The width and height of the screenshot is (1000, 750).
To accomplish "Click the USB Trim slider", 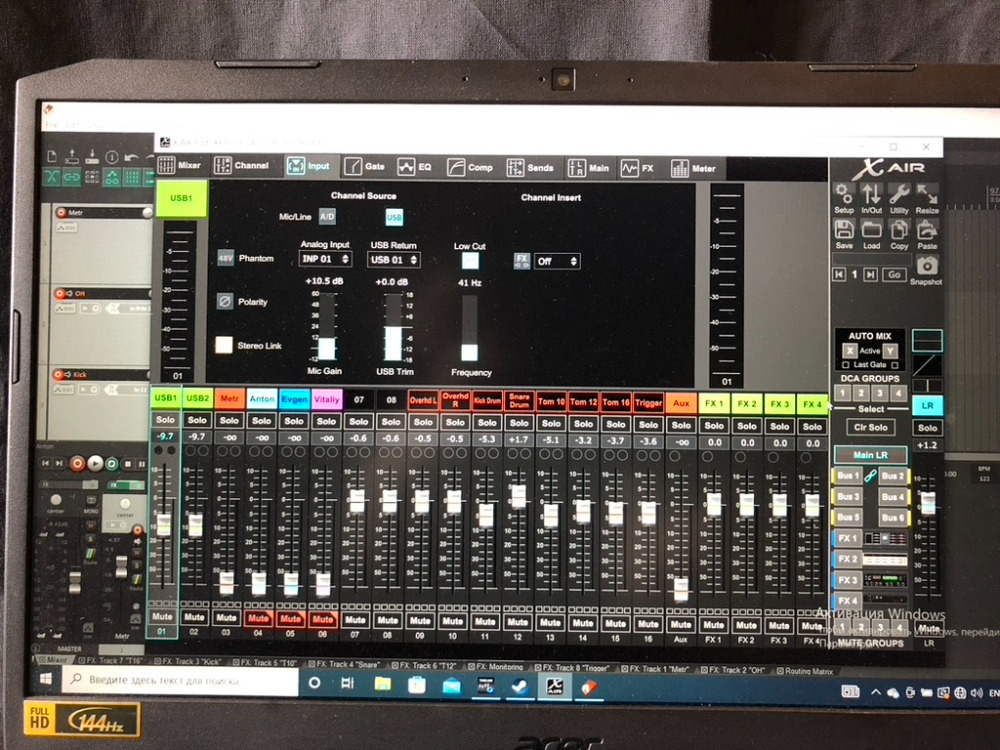I will pyautogui.click(x=393, y=327).
